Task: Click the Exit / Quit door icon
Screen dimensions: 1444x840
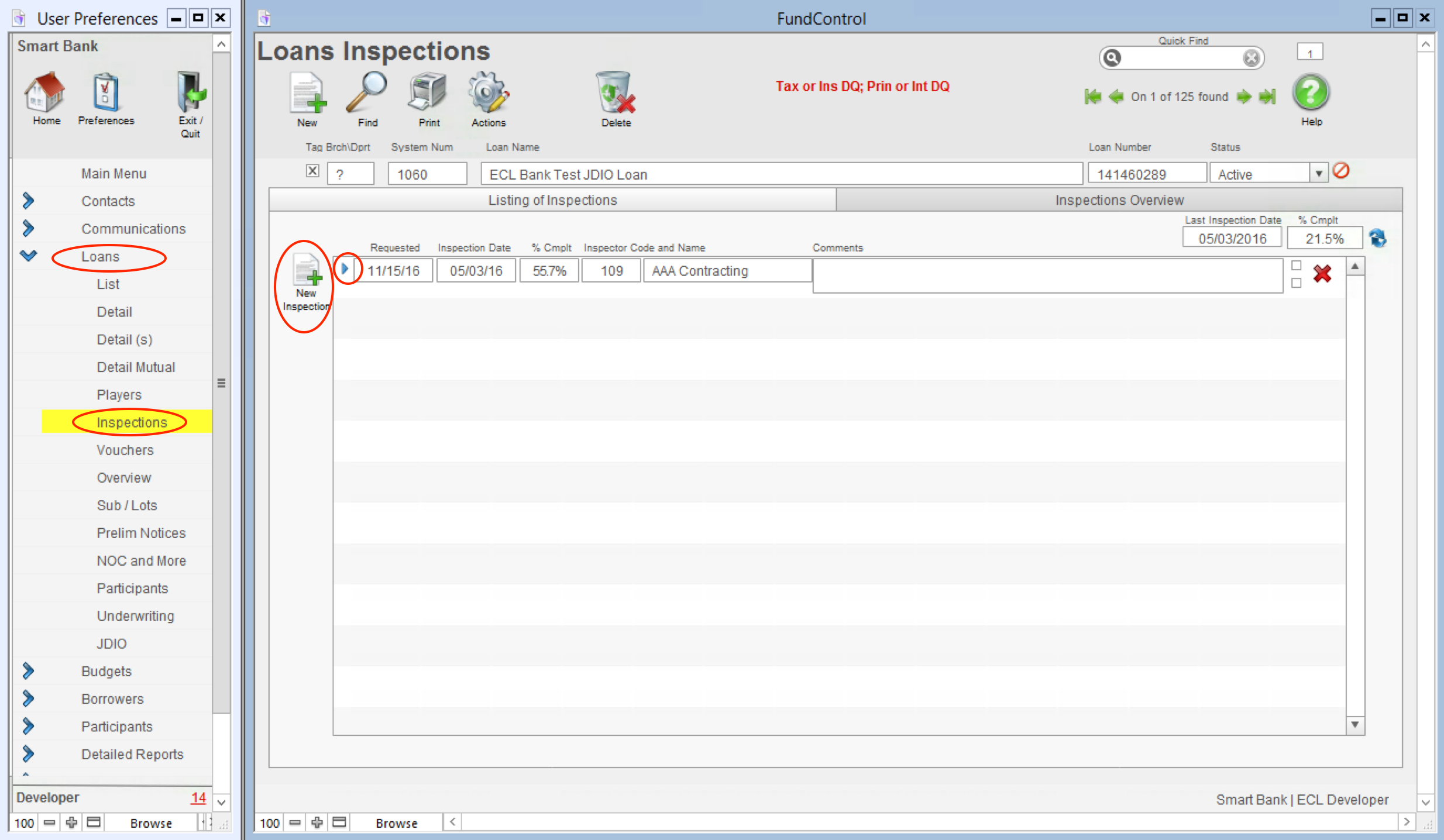Action: (191, 92)
